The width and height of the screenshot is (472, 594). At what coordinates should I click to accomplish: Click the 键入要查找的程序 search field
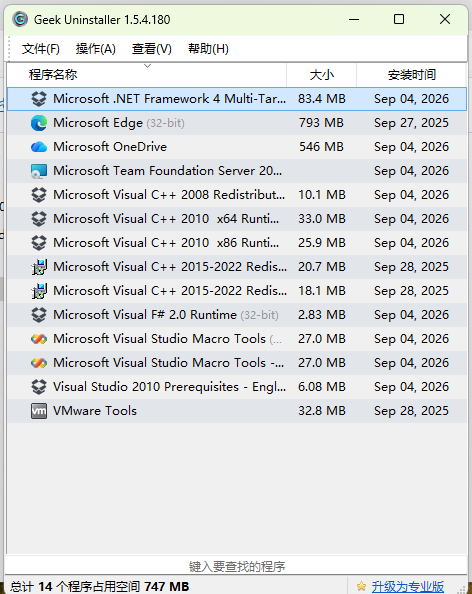(237, 566)
